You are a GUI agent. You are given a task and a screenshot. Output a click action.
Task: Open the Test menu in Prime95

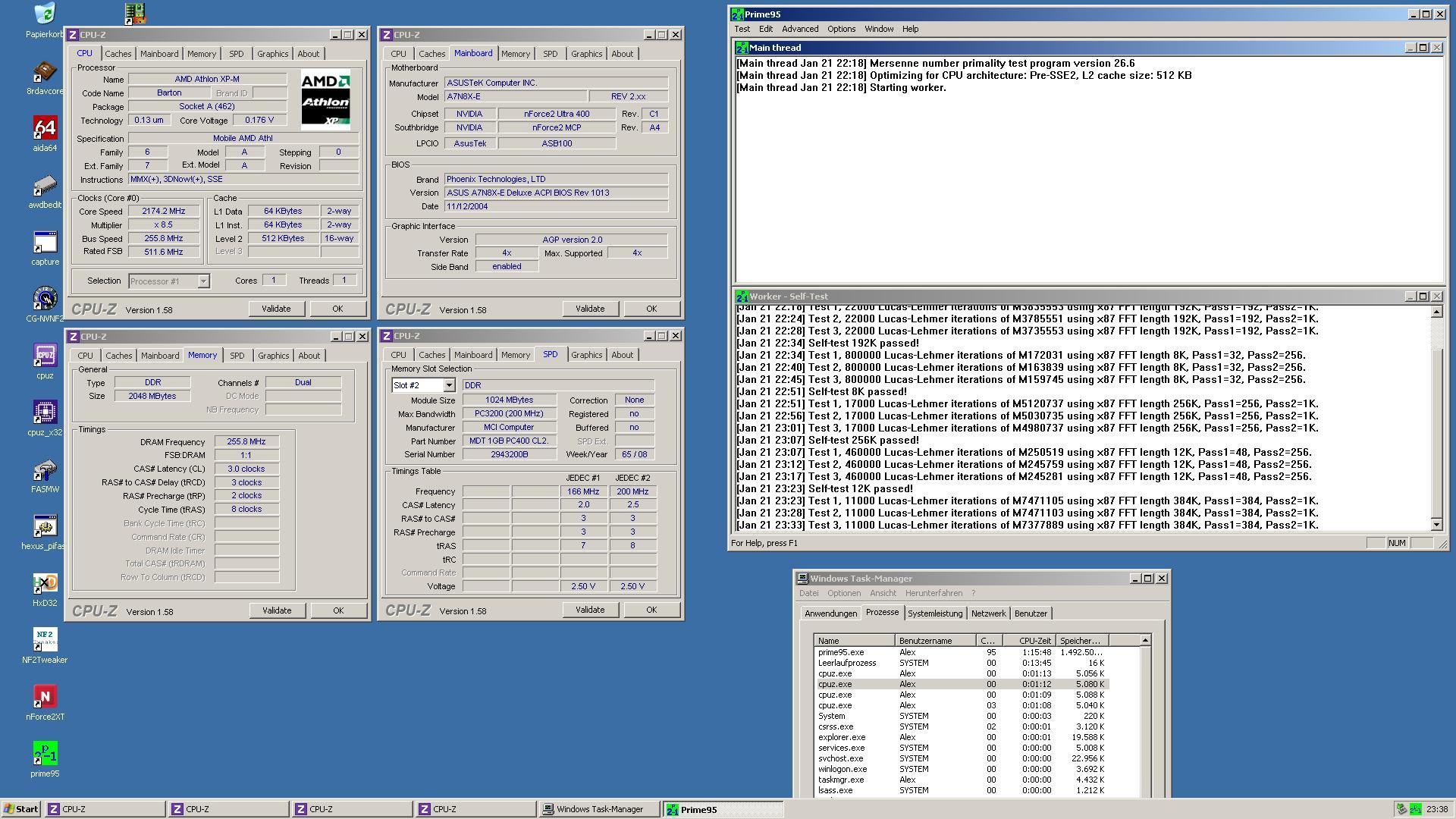pyautogui.click(x=742, y=29)
